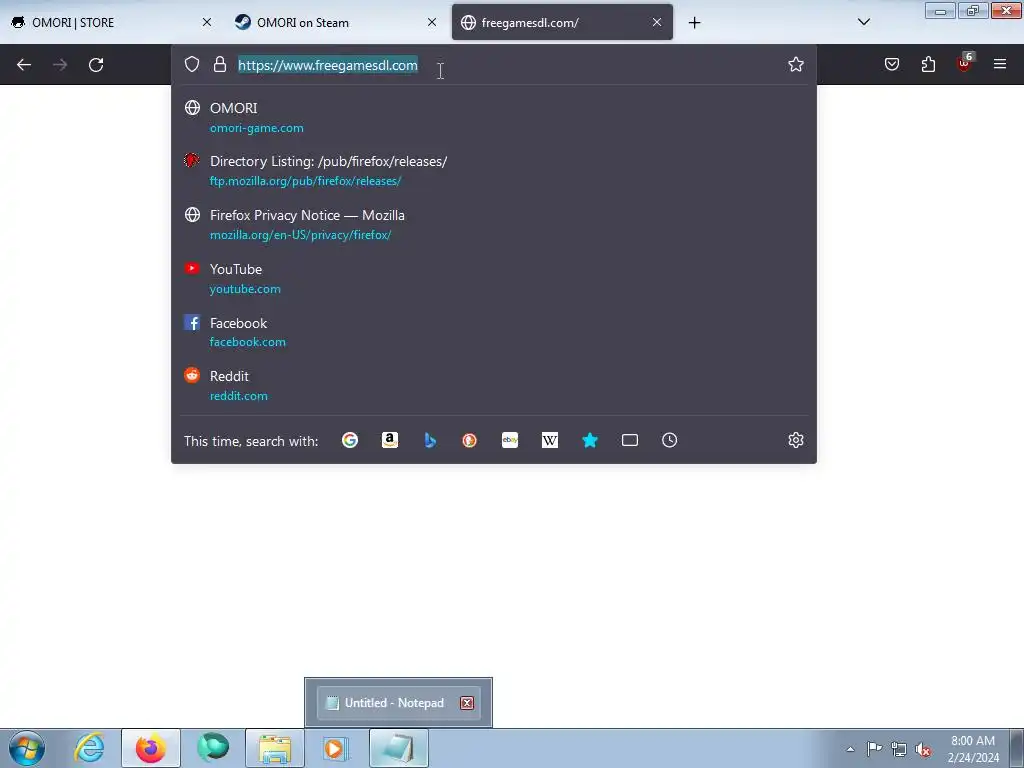The height and width of the screenshot is (768, 1024).
Task: Select Untitled - Notepad preview thumbnail
Action: tap(398, 703)
